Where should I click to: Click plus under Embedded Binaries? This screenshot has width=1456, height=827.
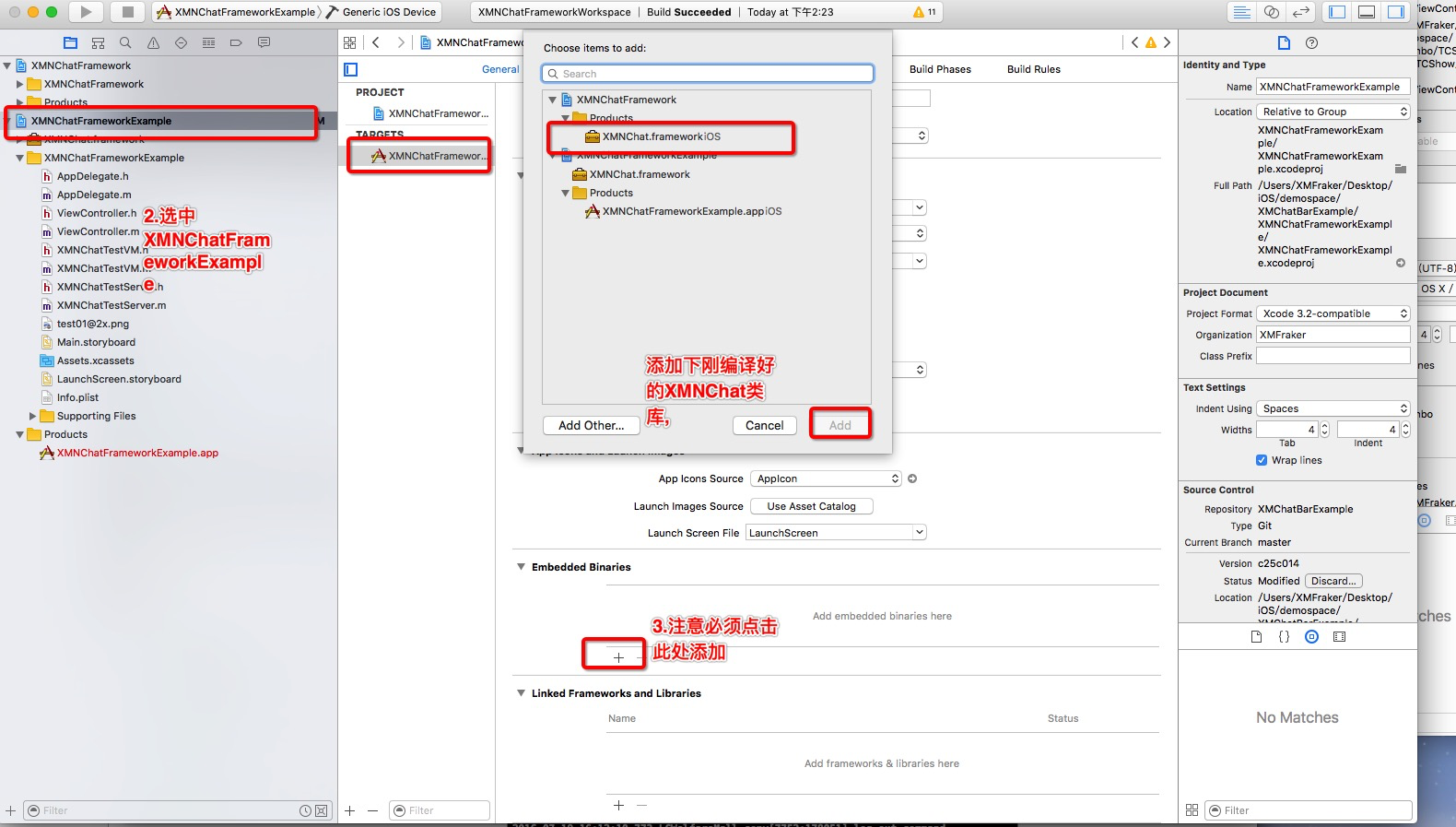click(618, 657)
